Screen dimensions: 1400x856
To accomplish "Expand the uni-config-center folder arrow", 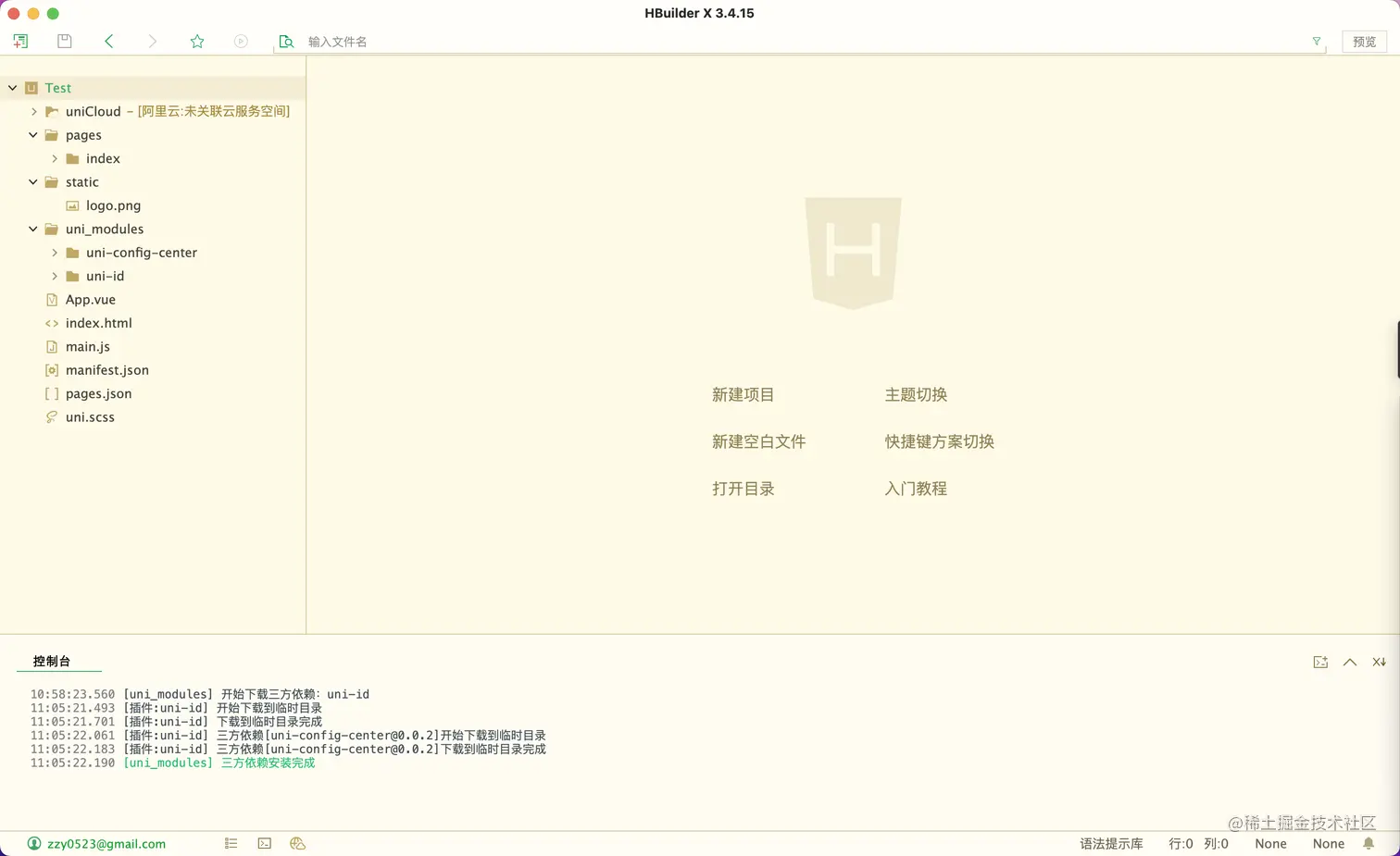I will (55, 253).
